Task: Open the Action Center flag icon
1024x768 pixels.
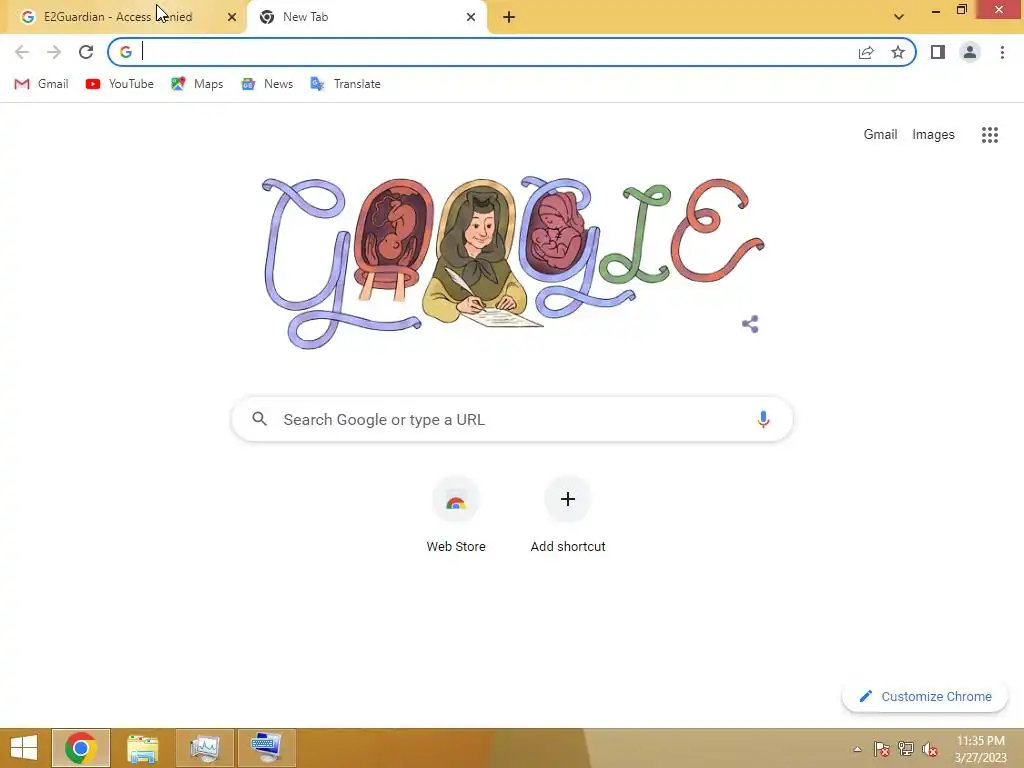Action: pos(882,749)
